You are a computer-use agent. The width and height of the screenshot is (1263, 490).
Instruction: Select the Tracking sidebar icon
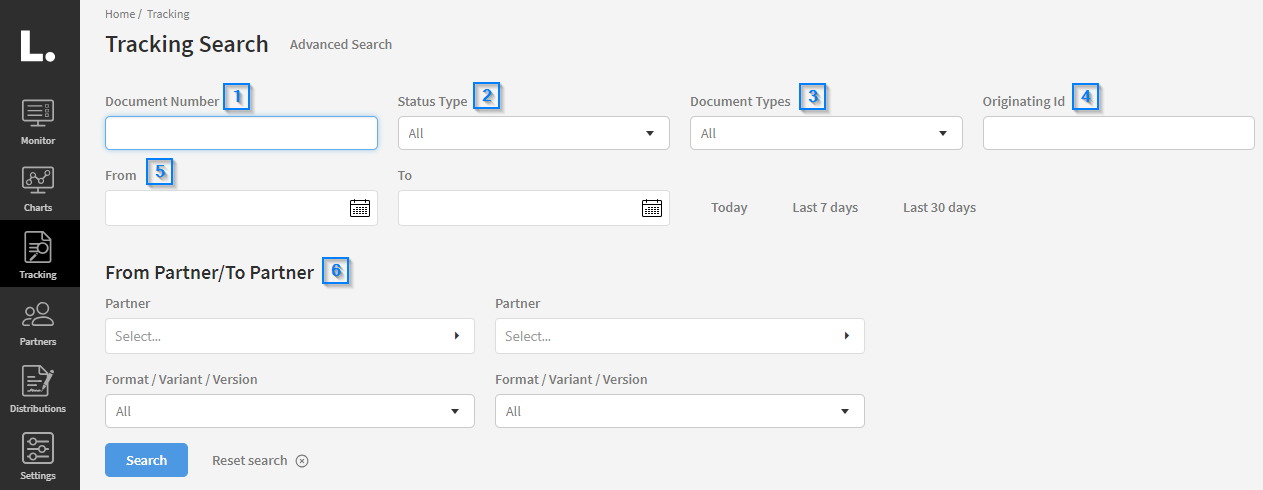(x=38, y=254)
